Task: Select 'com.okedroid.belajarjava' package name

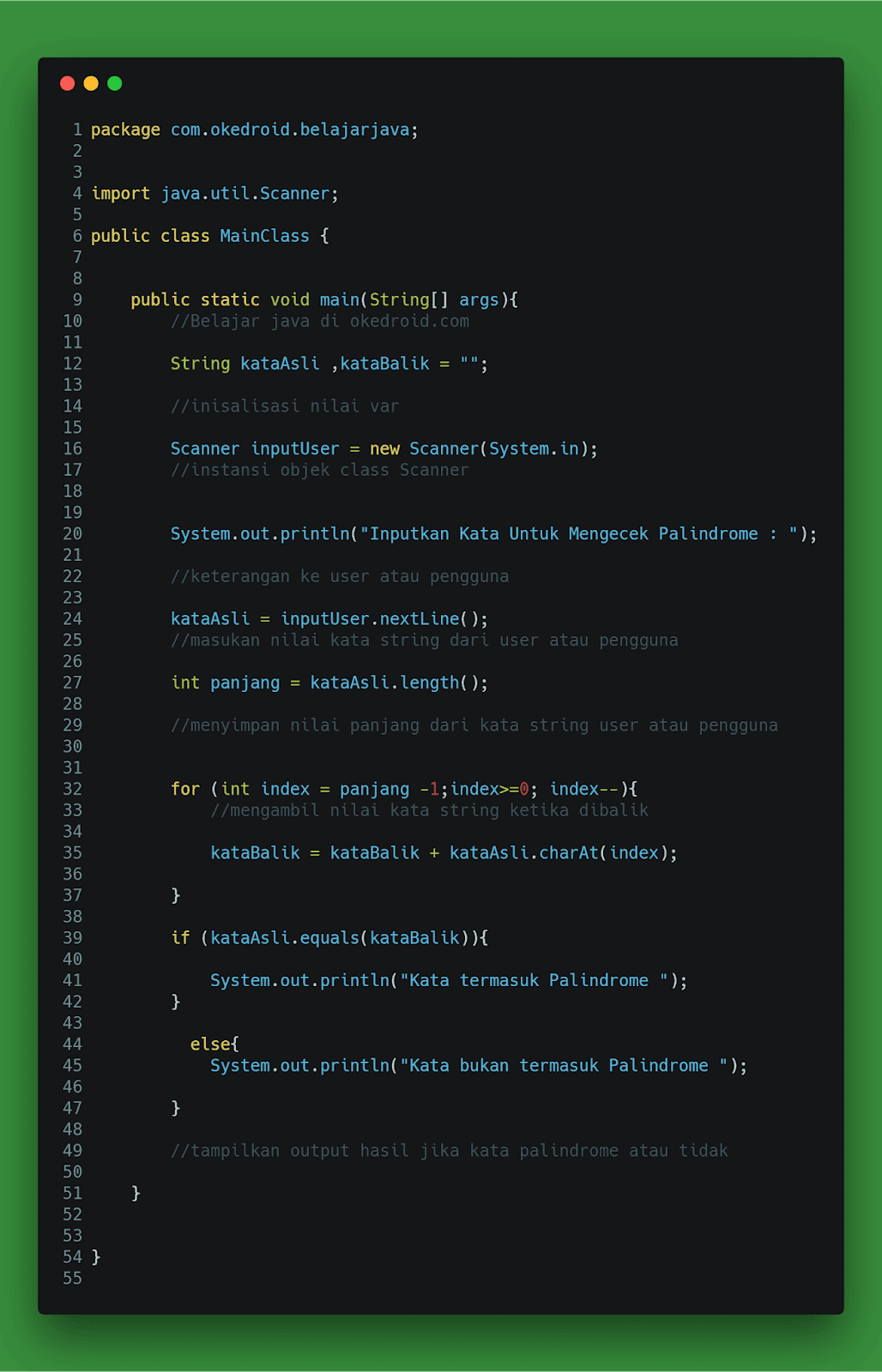Action: click(290, 129)
